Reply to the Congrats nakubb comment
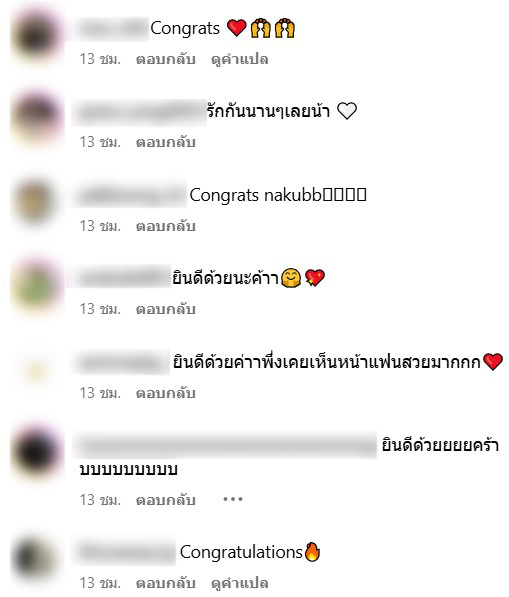This screenshot has width=509, height=597. pos(166,226)
